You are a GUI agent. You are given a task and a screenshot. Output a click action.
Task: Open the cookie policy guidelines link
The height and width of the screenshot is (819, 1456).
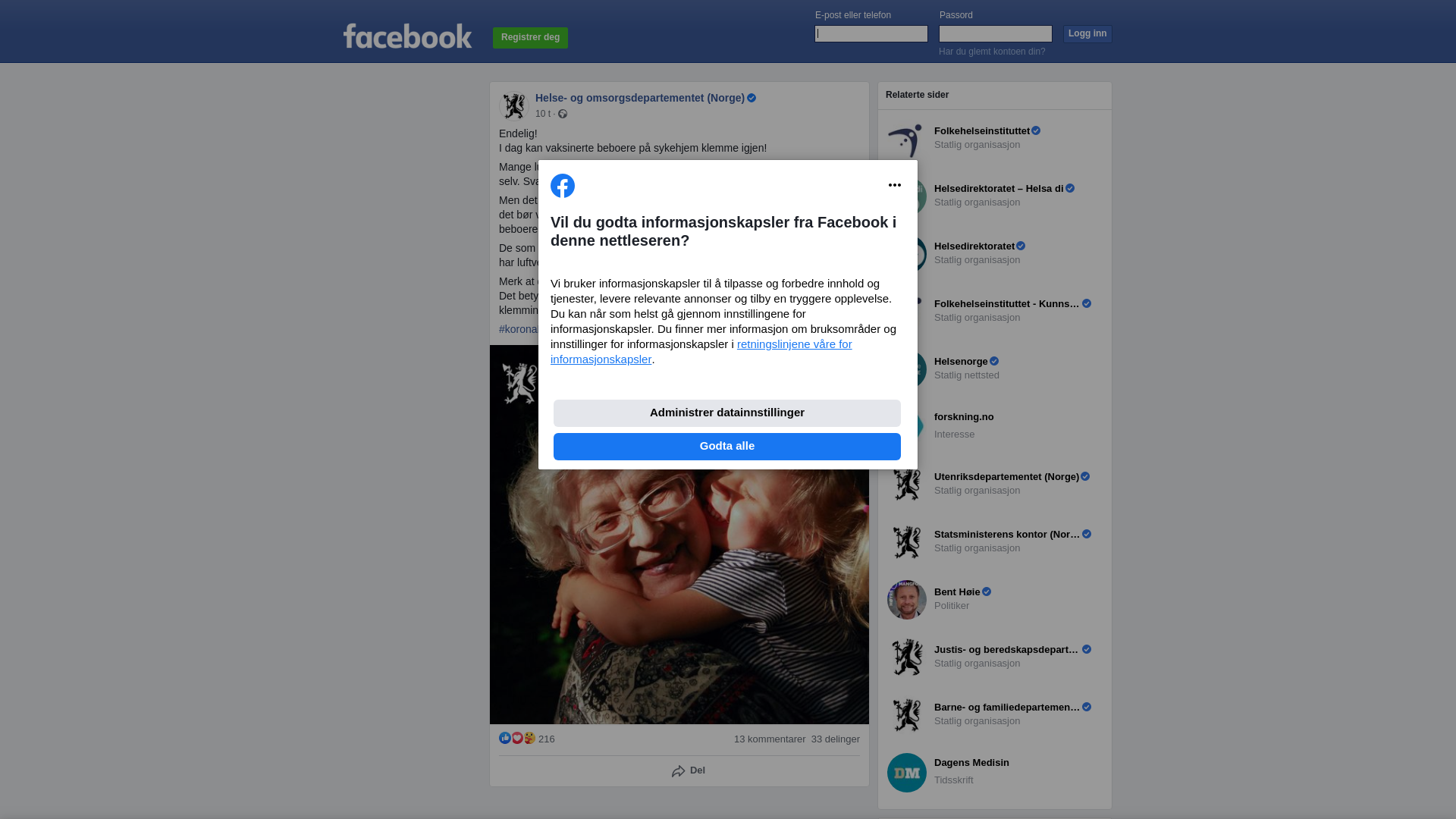701,352
